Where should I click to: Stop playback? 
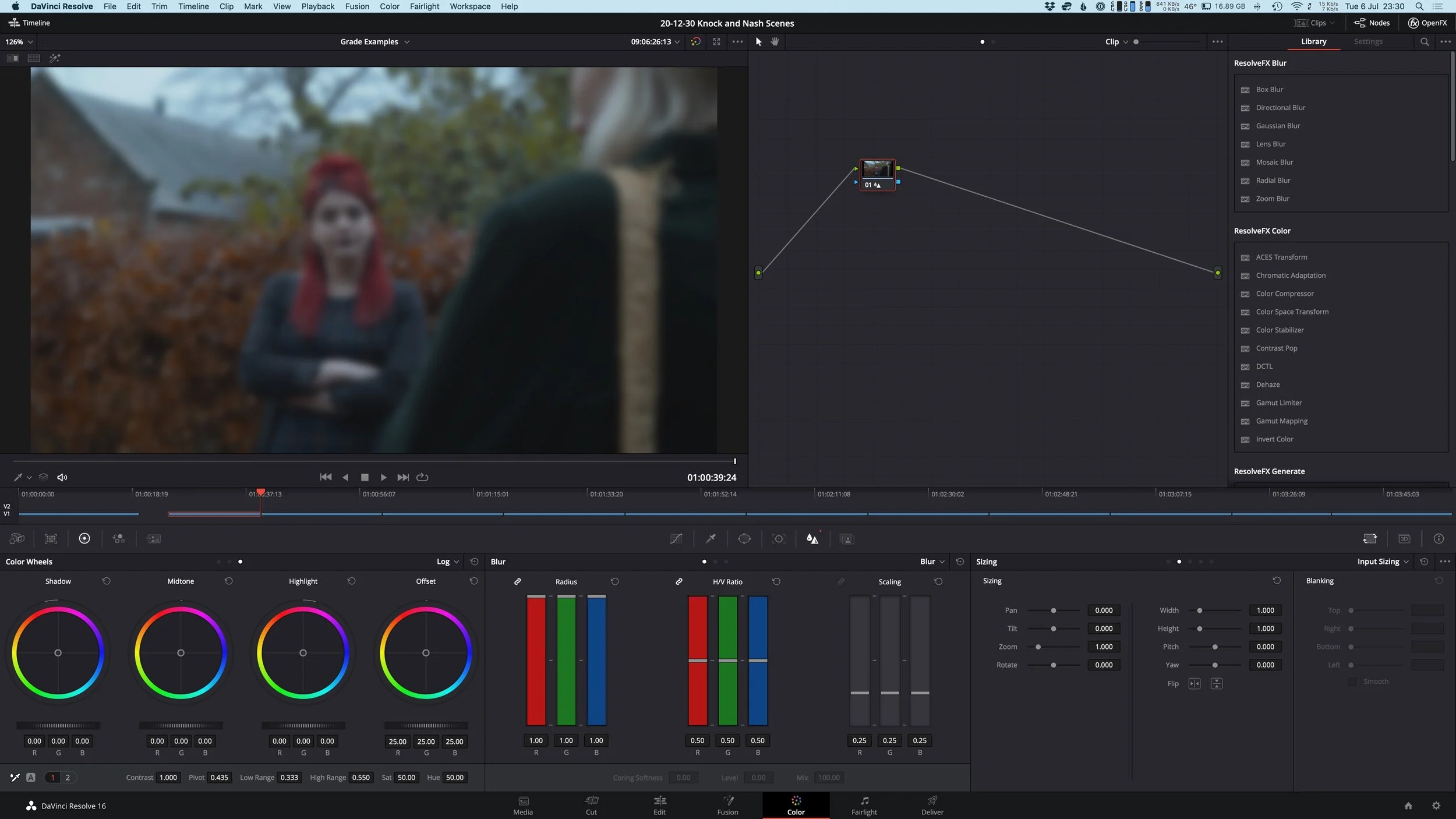point(365,477)
